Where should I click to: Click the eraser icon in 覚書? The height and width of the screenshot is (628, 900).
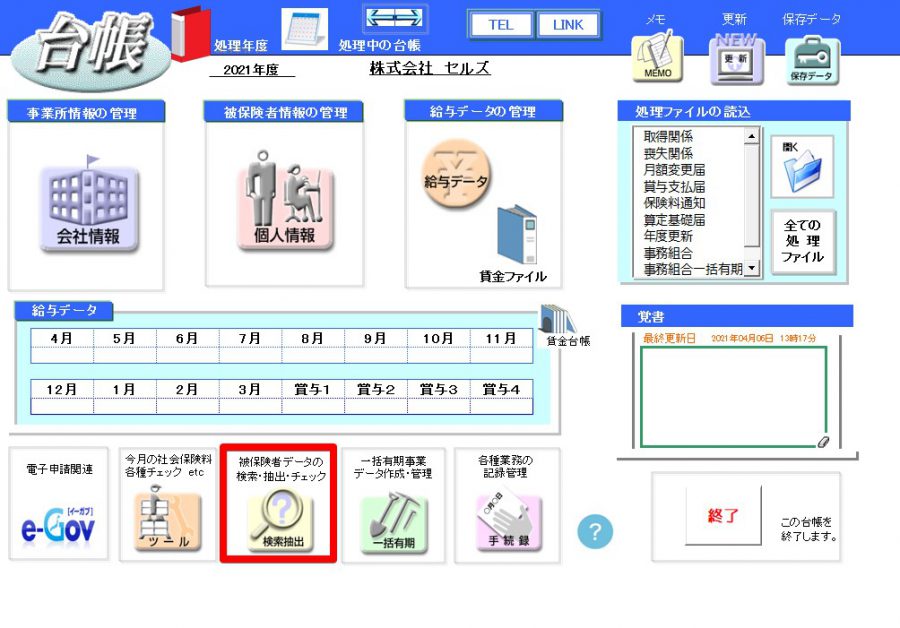823,441
